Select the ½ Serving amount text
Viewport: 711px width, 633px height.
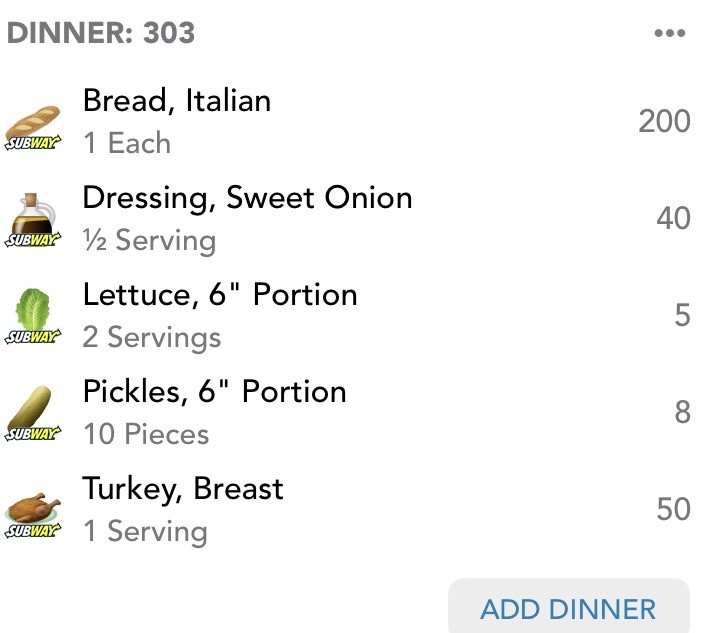[x=149, y=241]
